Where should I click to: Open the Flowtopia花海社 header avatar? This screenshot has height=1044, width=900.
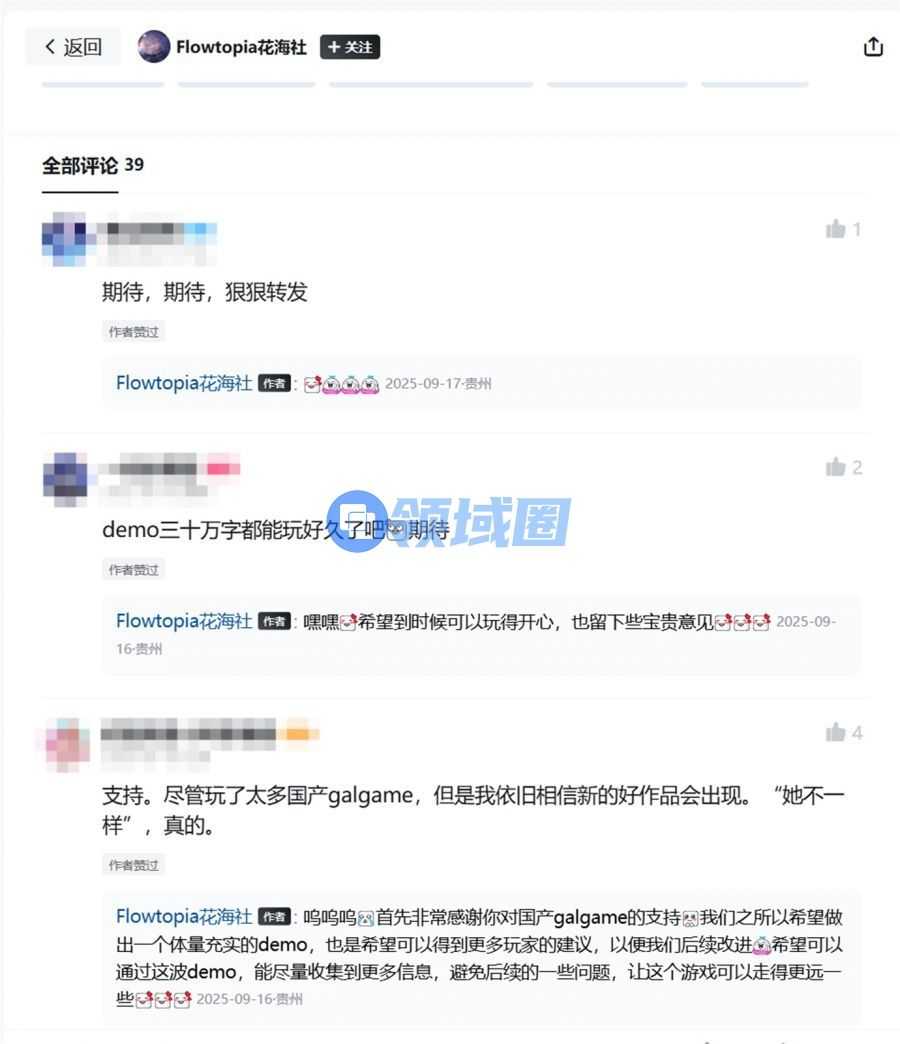pyautogui.click(x=154, y=47)
